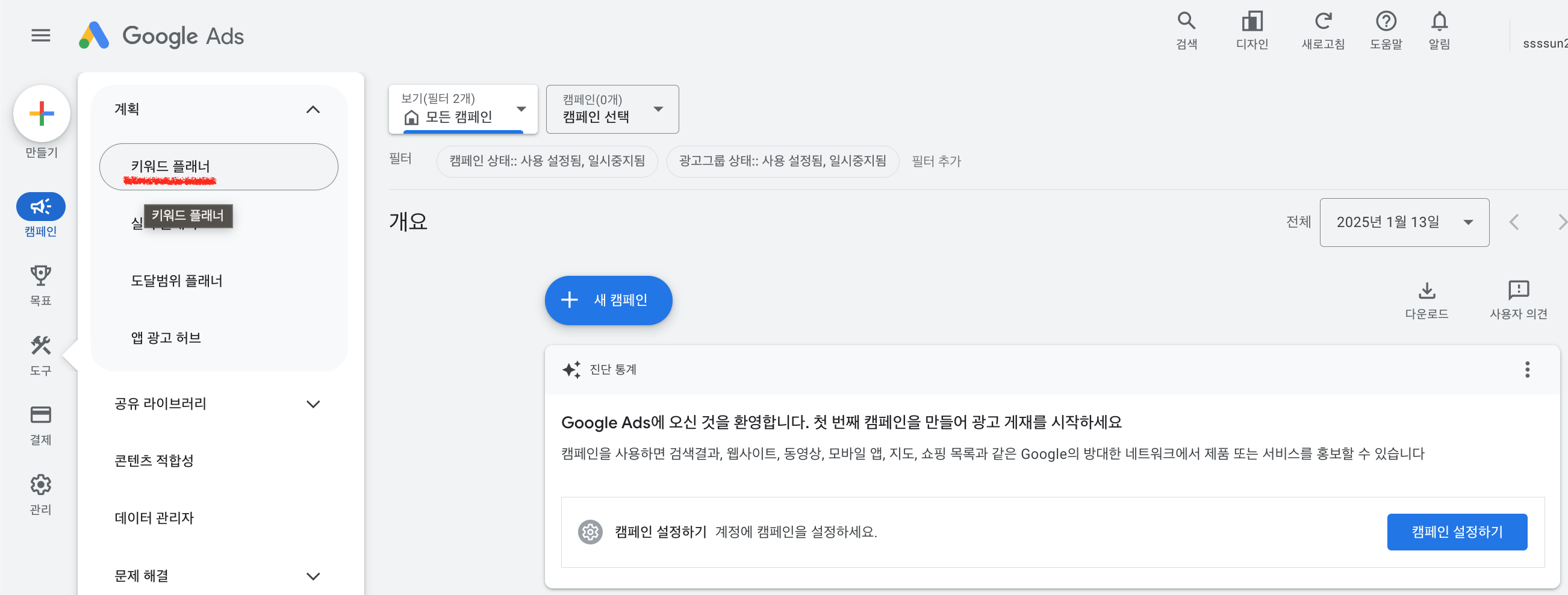The height and width of the screenshot is (595, 1568).
Task: Collapse the 계획 section
Action: pos(313,110)
